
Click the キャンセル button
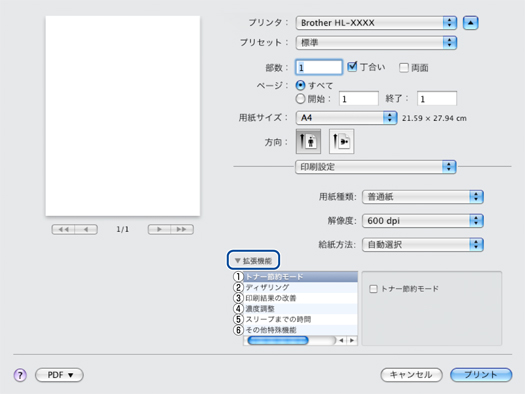tap(411, 375)
